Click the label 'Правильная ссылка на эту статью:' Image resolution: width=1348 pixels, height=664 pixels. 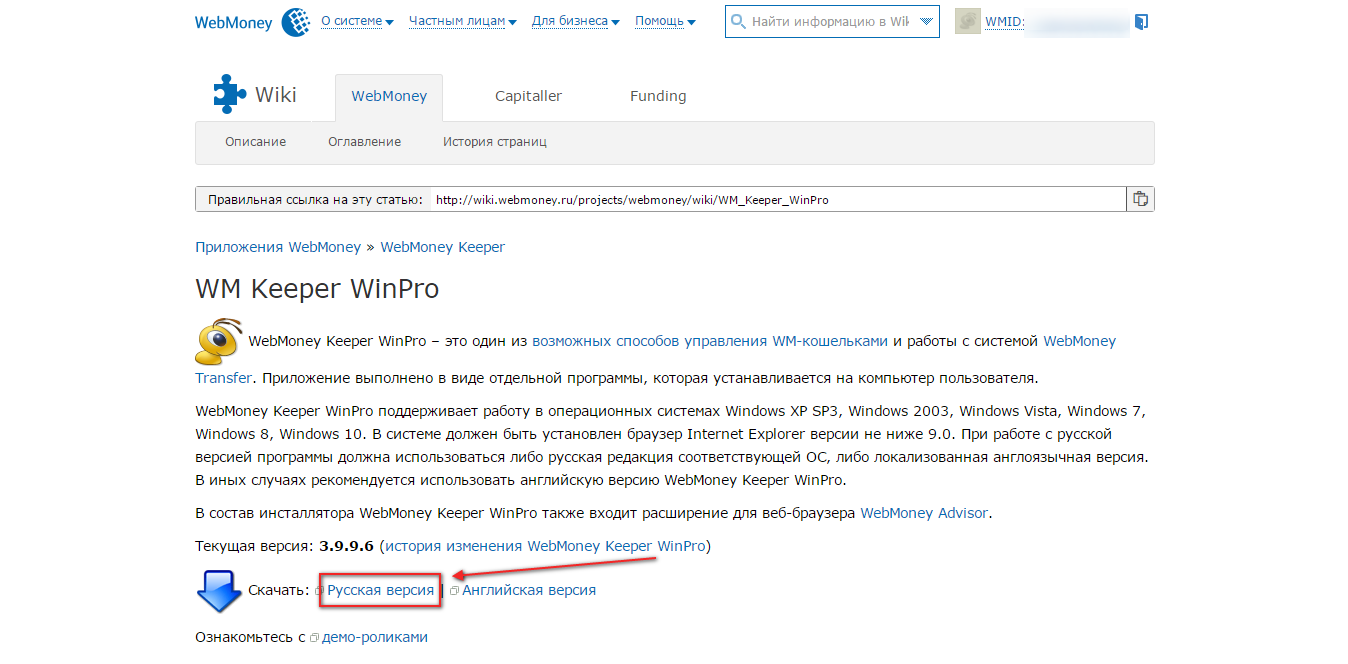pyautogui.click(x=315, y=199)
